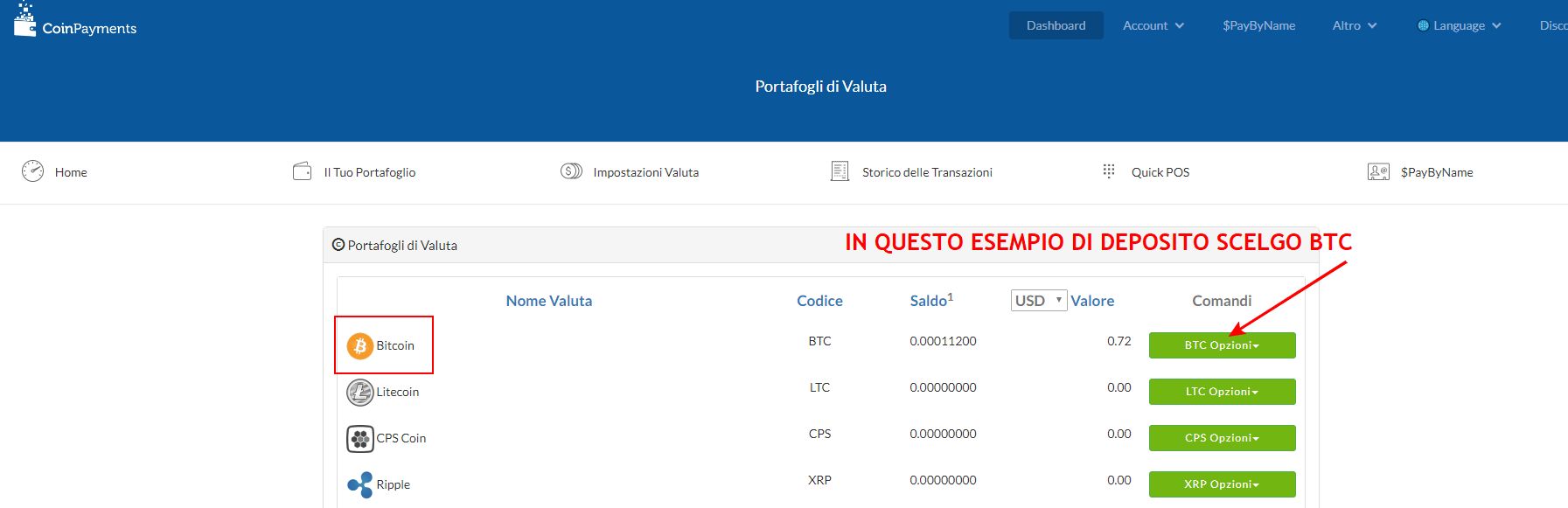Viewport: 1568px width, 508px height.
Task: Change the USD currency selector
Action: tap(1038, 301)
